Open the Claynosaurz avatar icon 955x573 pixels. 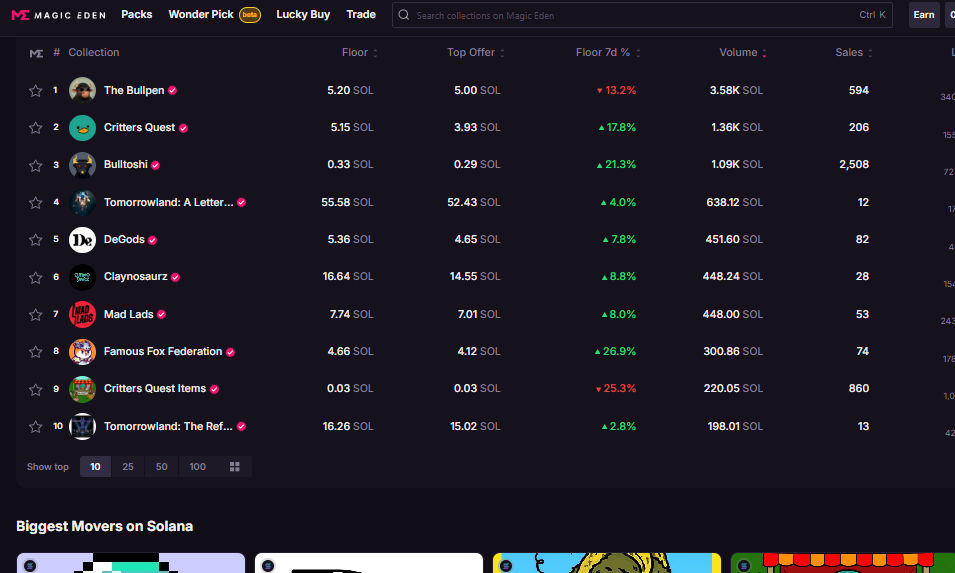(82, 277)
